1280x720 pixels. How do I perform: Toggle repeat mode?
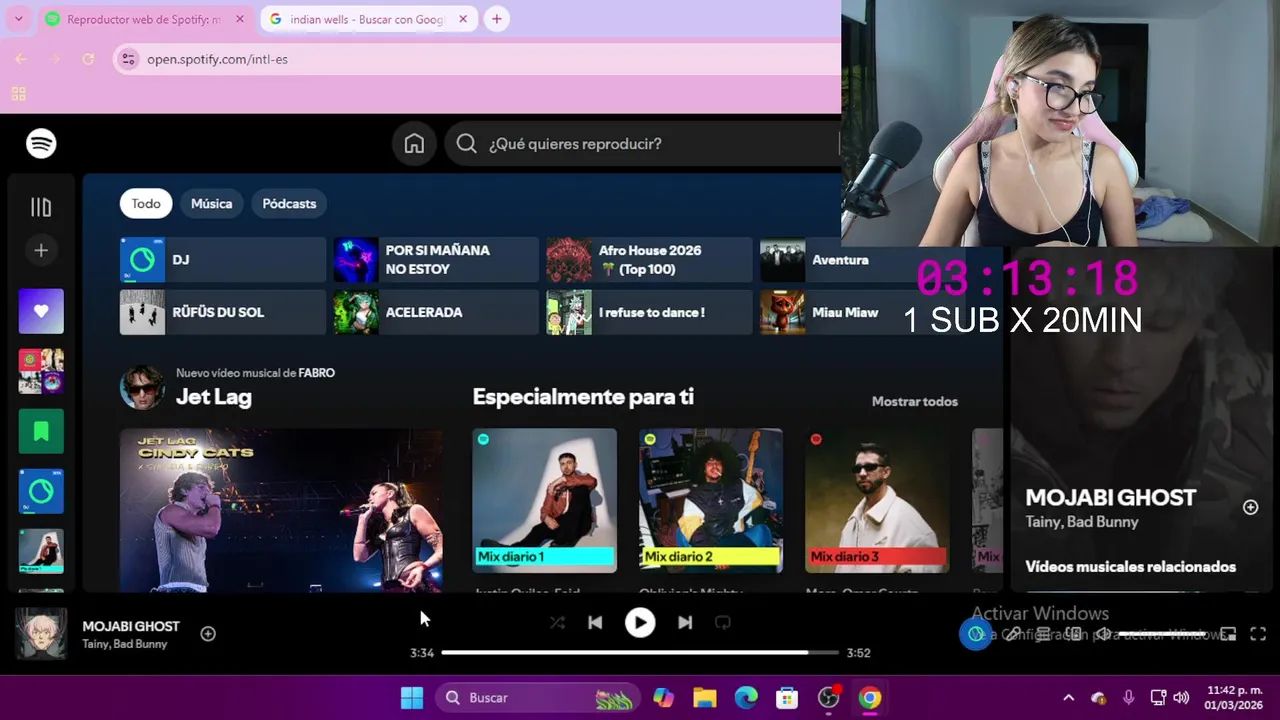click(723, 622)
